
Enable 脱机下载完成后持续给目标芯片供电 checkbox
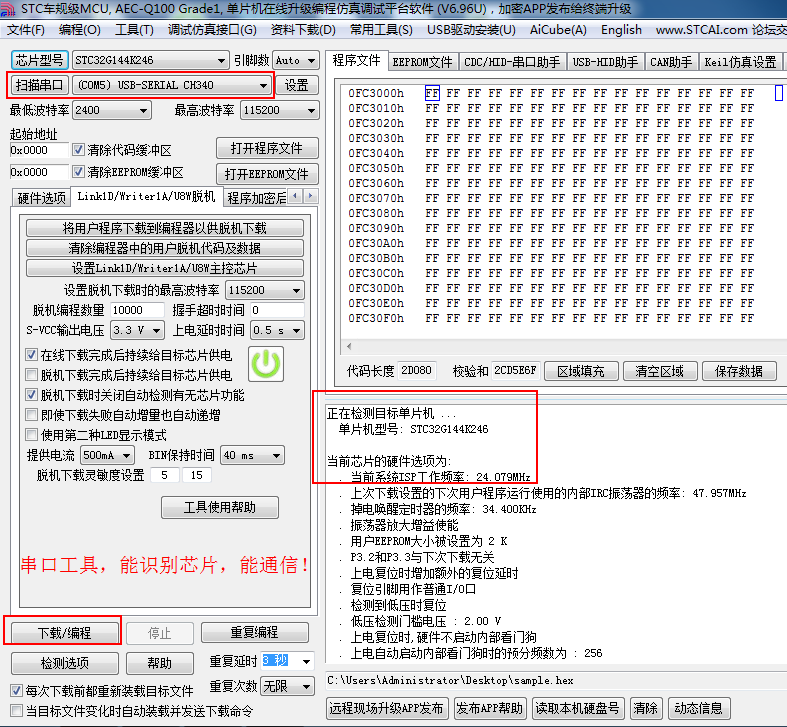click(x=32, y=375)
